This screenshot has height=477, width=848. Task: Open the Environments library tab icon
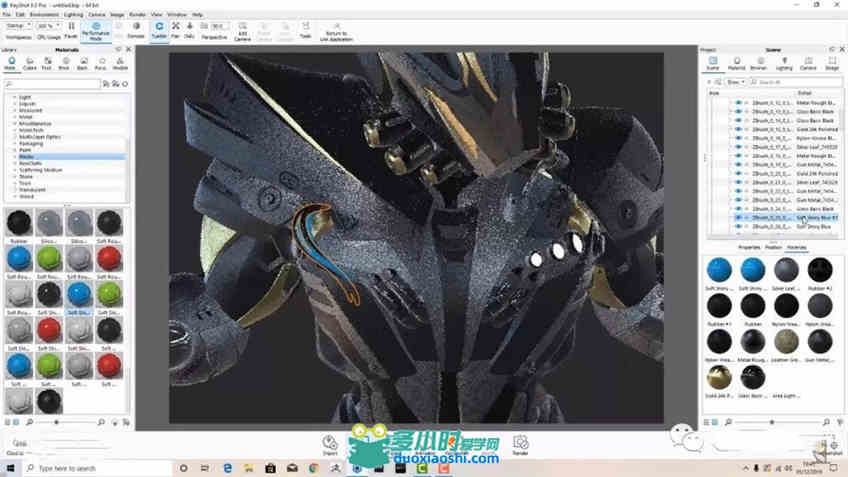pos(64,64)
